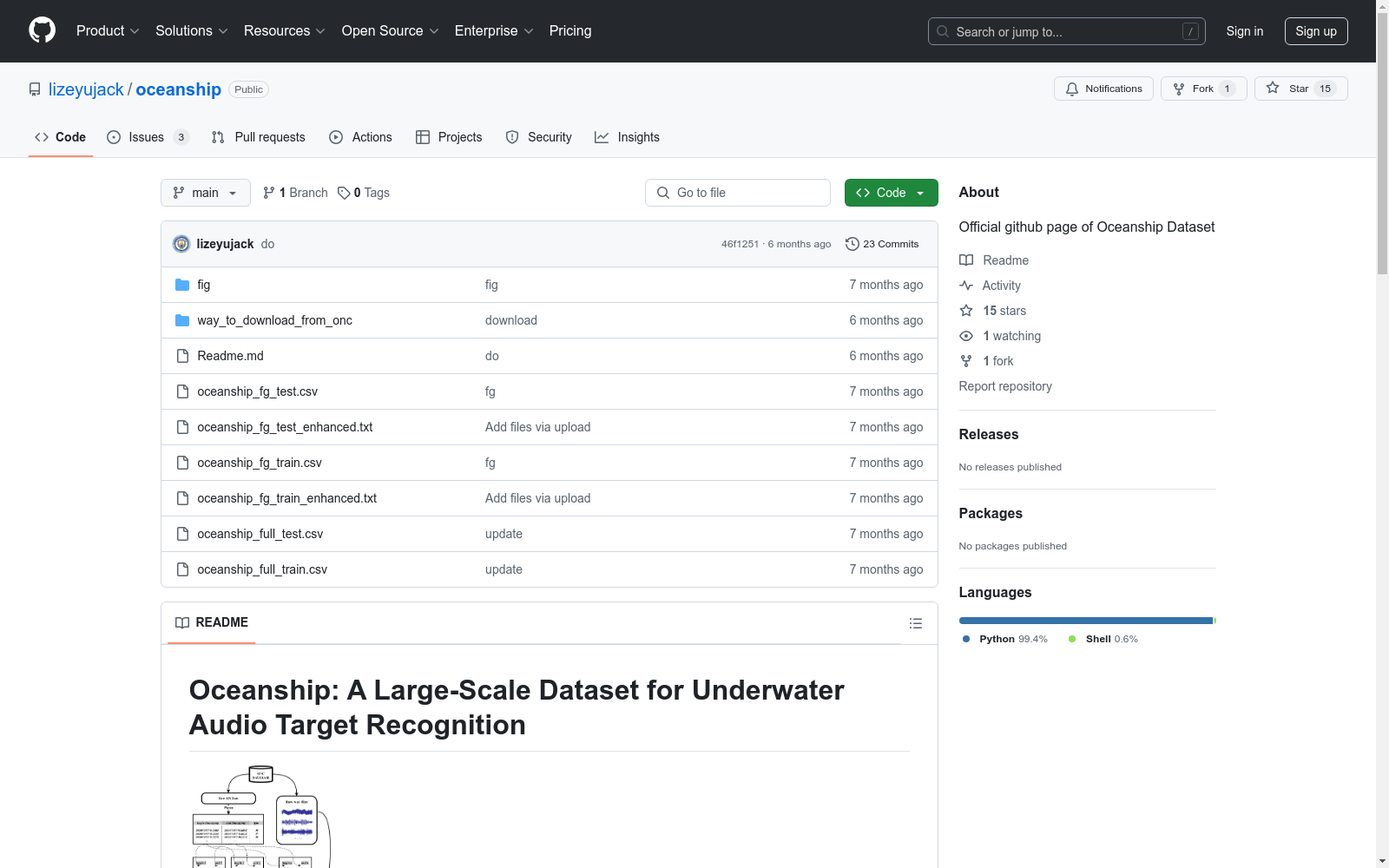Click the Notifications bell icon
This screenshot has width=1389, height=868.
[1072, 89]
